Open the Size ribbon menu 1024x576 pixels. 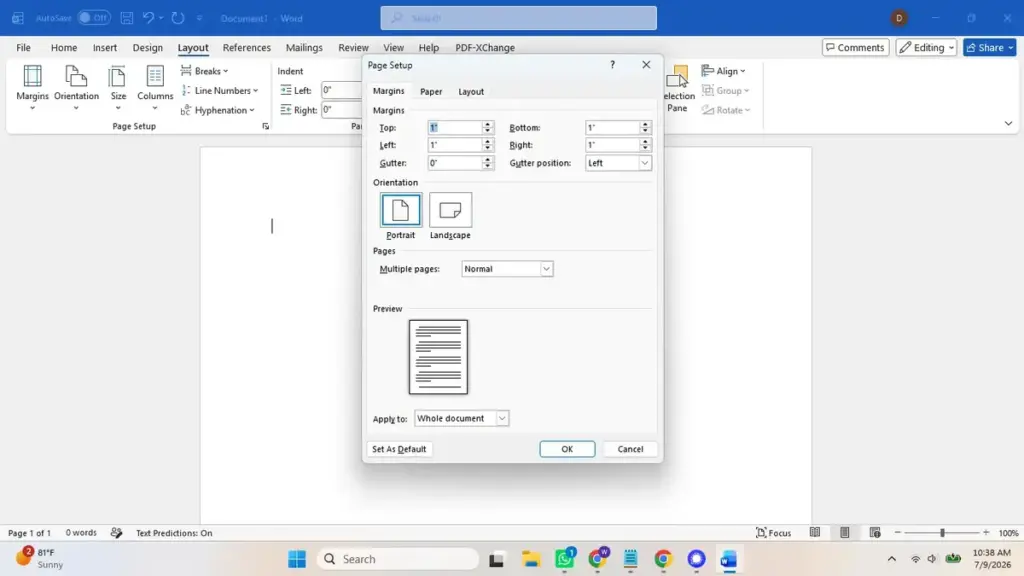click(118, 88)
